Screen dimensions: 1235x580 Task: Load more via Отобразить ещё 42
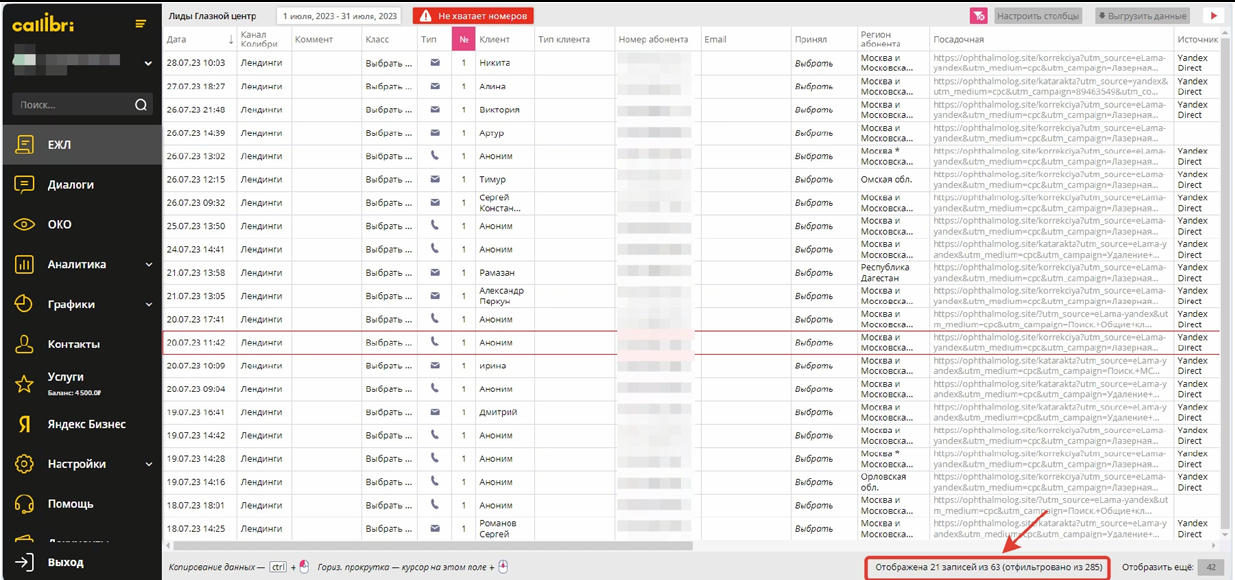click(x=1210, y=568)
